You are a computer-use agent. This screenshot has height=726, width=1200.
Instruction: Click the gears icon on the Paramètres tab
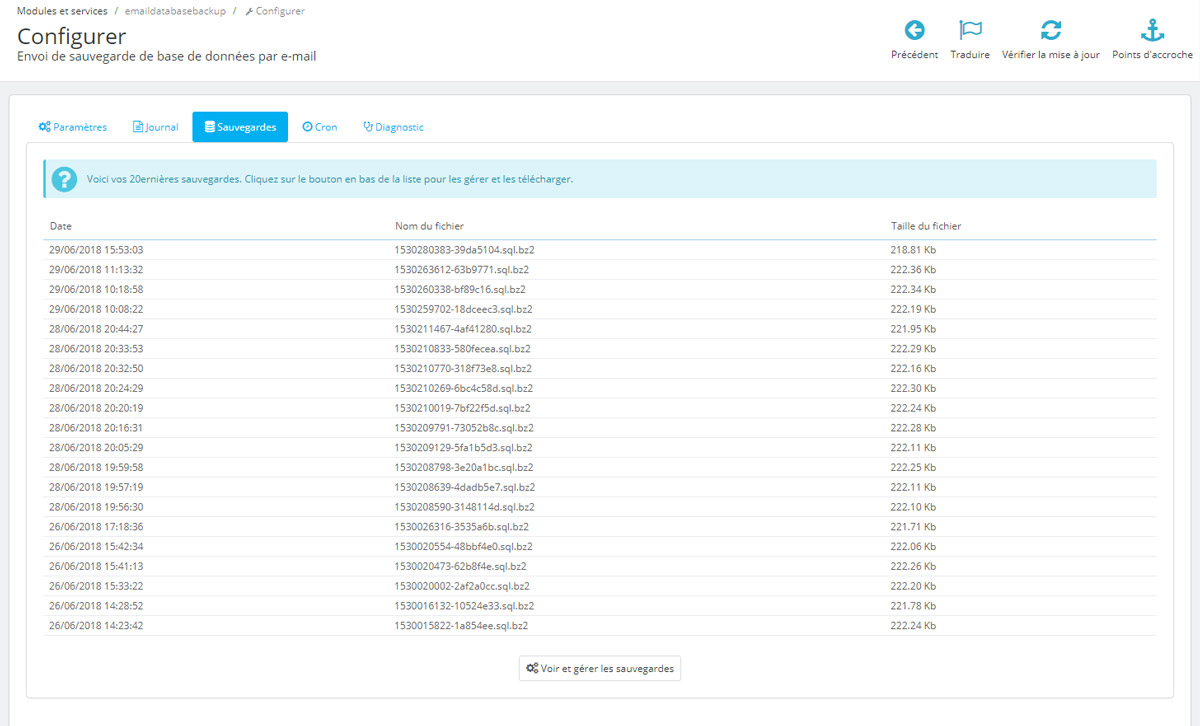pos(43,127)
